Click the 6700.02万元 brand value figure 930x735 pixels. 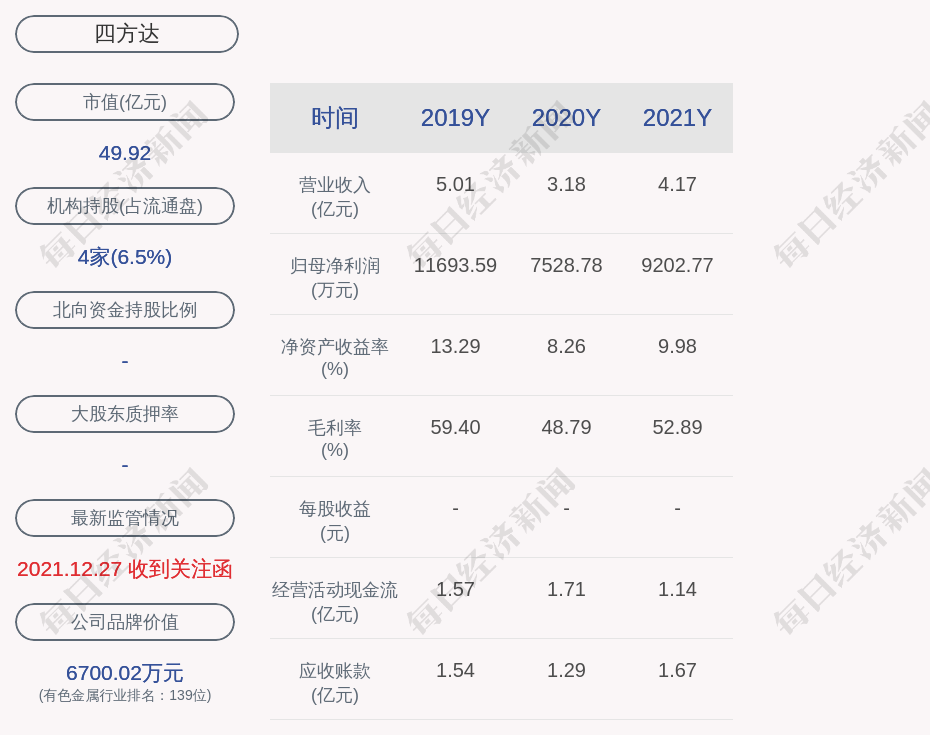pos(125,673)
